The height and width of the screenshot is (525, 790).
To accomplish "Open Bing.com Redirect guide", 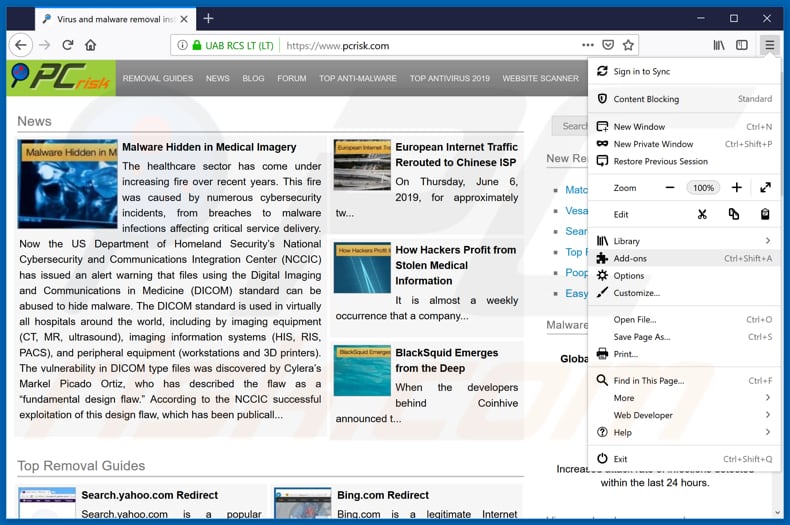I will pos(383,495).
